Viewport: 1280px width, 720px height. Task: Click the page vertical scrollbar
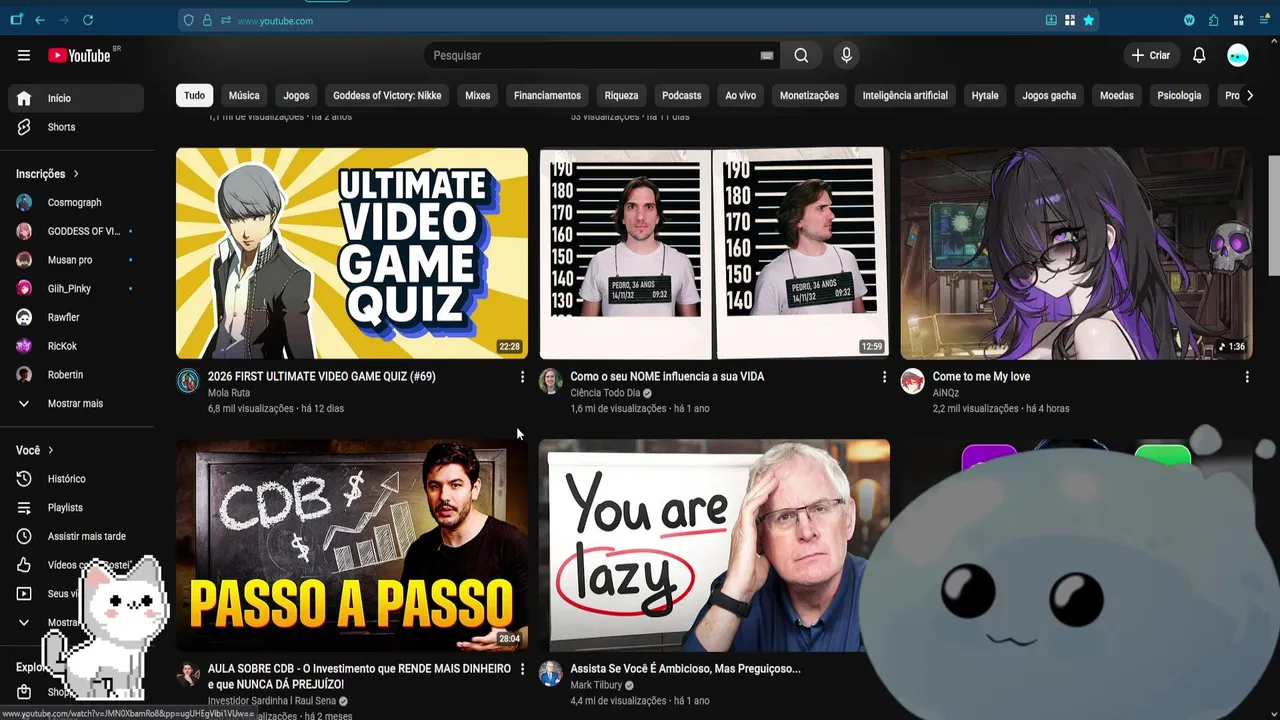pos(1274,215)
